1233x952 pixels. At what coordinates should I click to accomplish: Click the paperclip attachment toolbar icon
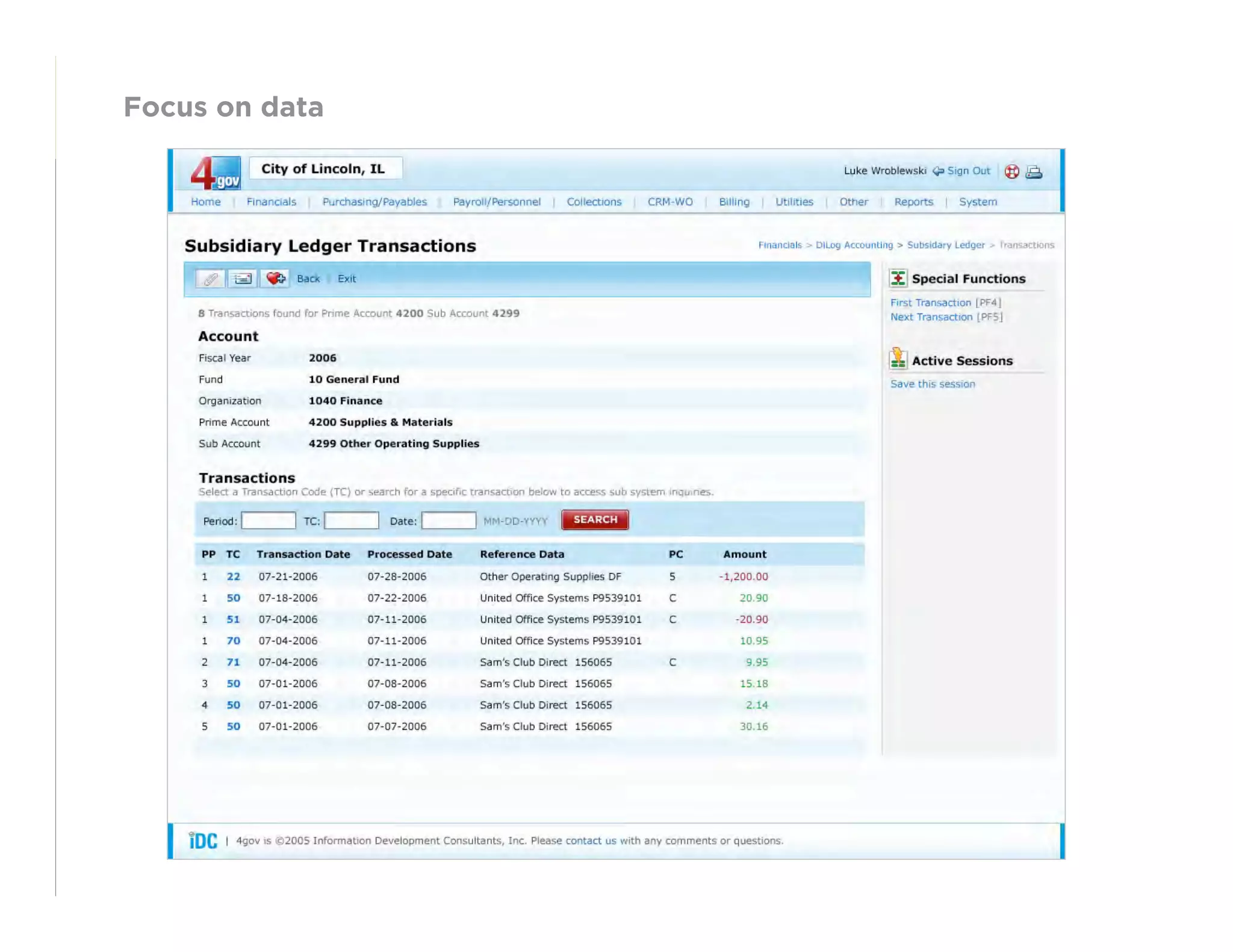[x=210, y=279]
